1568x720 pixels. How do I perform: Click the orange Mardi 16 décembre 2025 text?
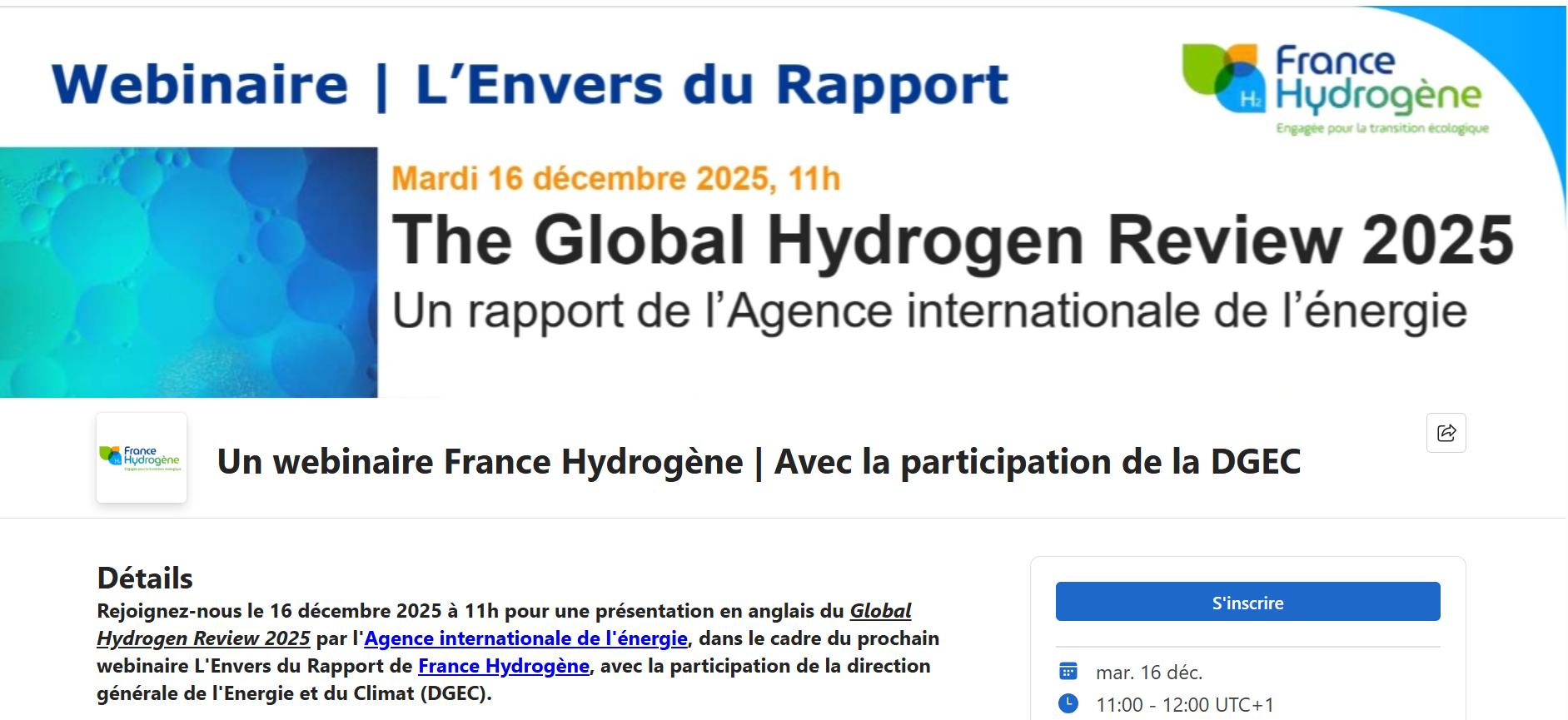tap(615, 179)
